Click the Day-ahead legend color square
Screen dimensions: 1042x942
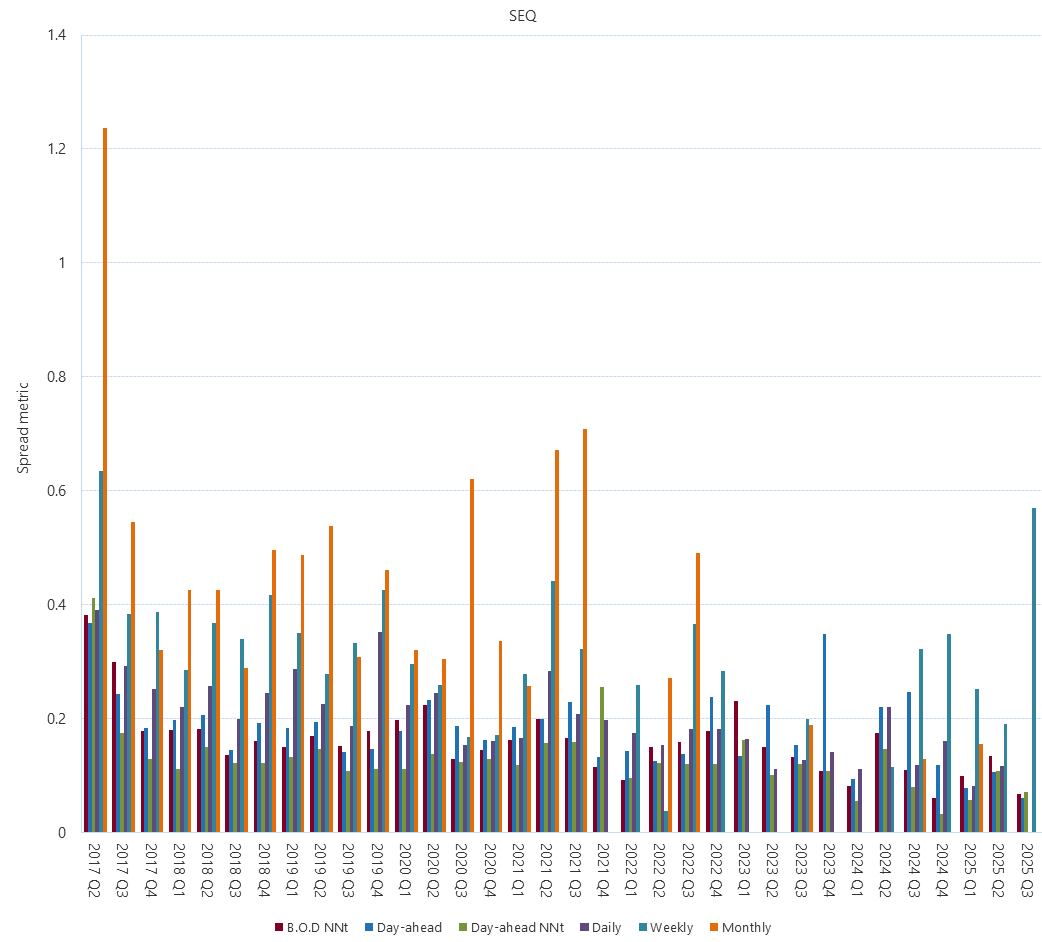[x=368, y=927]
